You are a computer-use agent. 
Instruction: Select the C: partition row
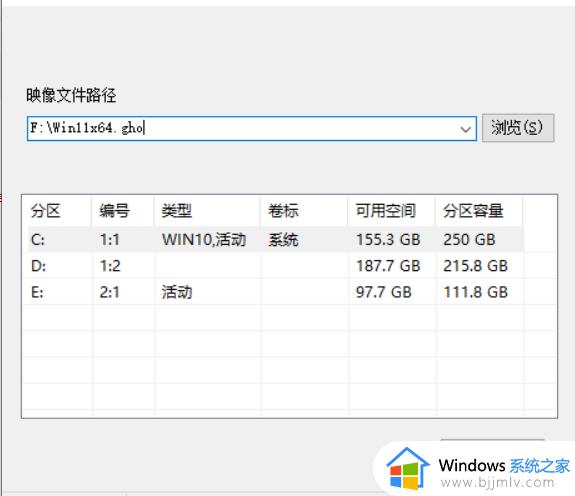275,240
